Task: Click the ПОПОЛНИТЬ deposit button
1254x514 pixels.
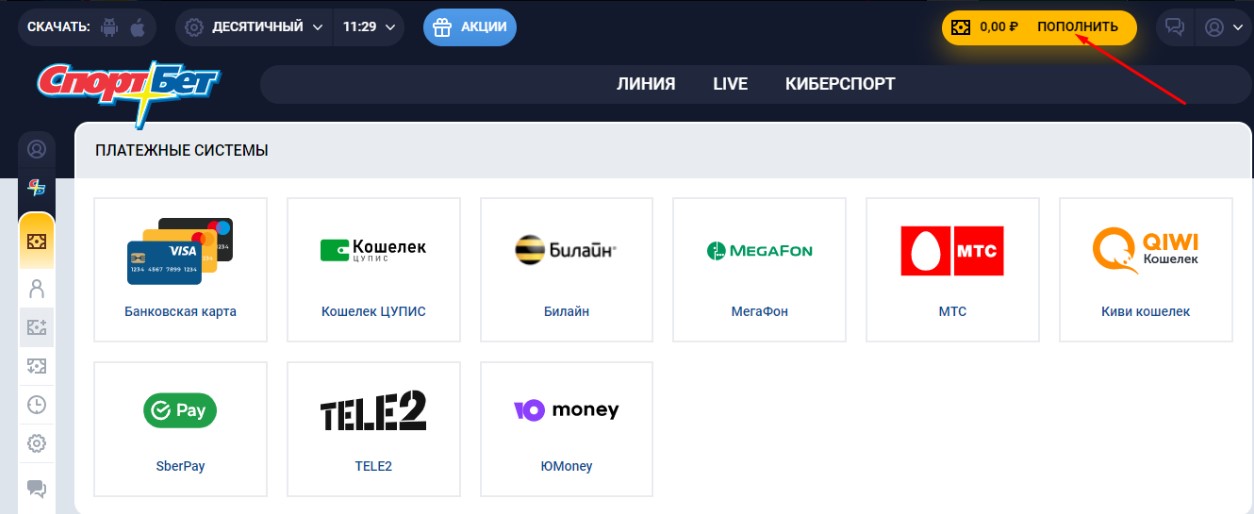Action: pos(1077,27)
